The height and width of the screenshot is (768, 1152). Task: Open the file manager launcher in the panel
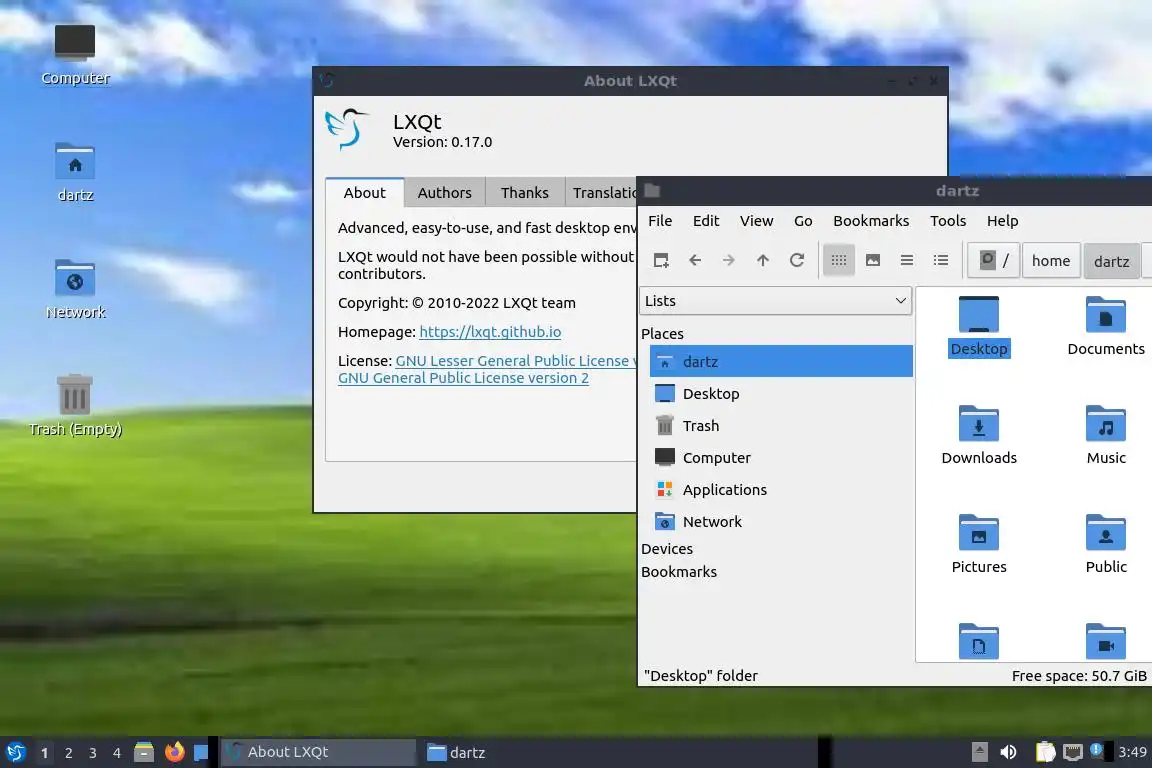144,752
